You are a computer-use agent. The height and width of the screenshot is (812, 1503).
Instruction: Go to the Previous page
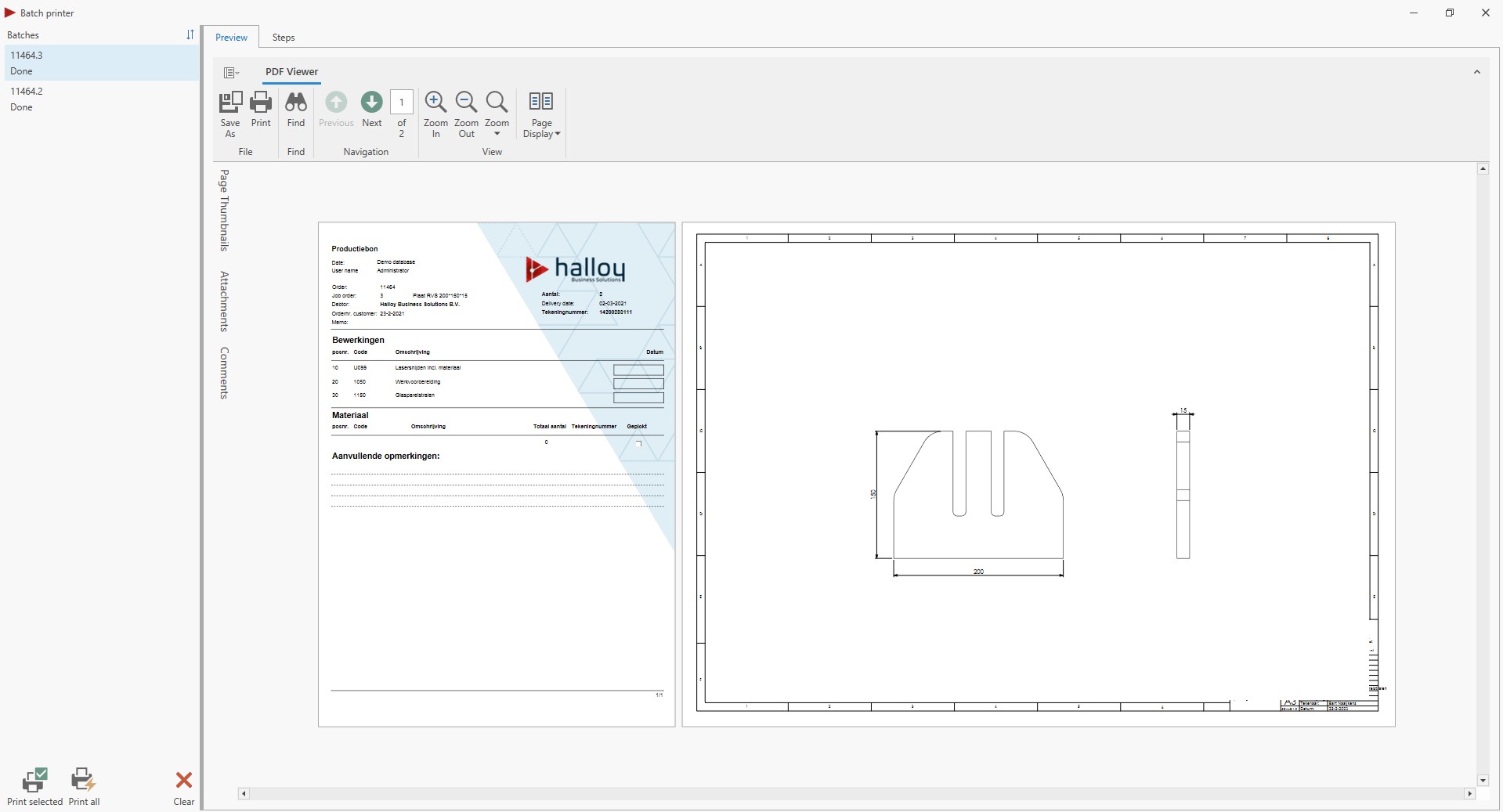click(336, 109)
